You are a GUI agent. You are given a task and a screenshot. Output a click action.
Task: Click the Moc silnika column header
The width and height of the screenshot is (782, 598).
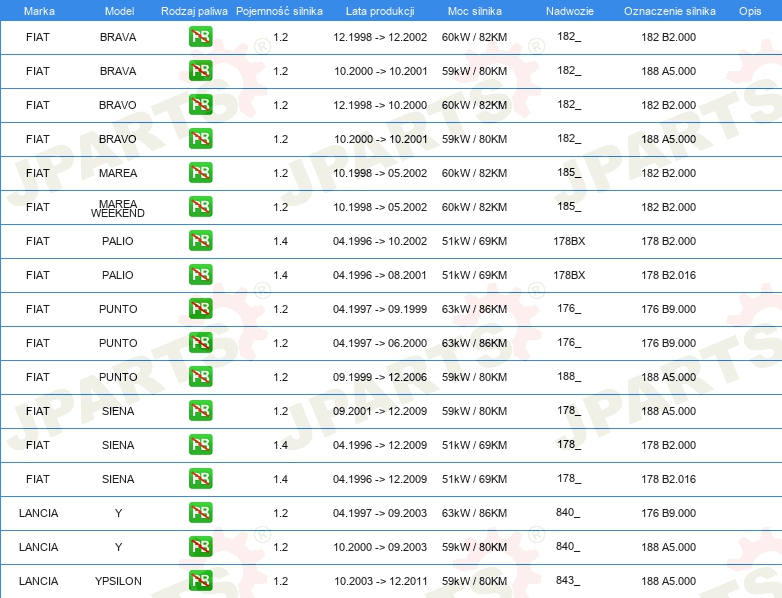pyautogui.click(x=474, y=11)
